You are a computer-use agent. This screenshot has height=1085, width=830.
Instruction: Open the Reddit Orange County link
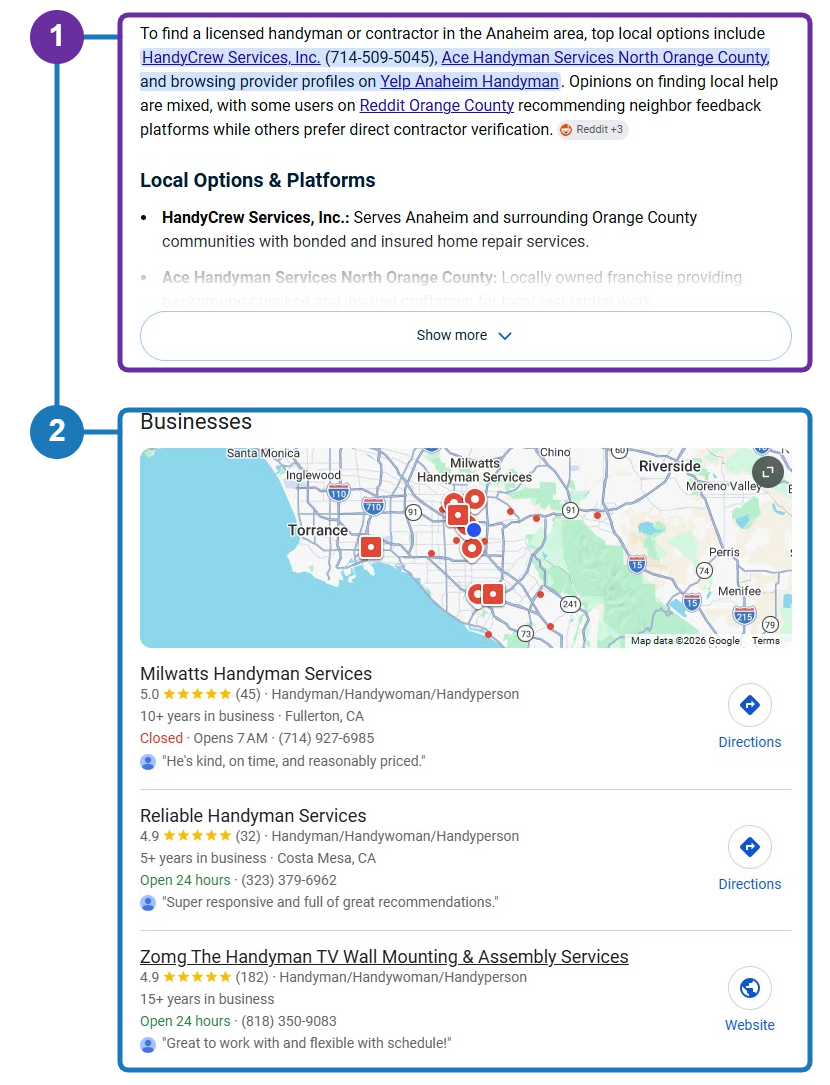pyautogui.click(x=437, y=106)
